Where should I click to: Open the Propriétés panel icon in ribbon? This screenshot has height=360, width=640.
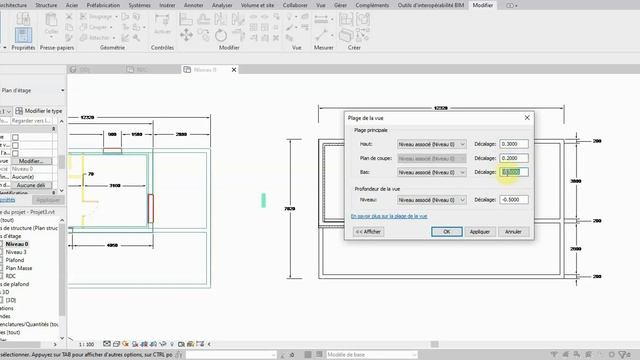tap(23, 35)
